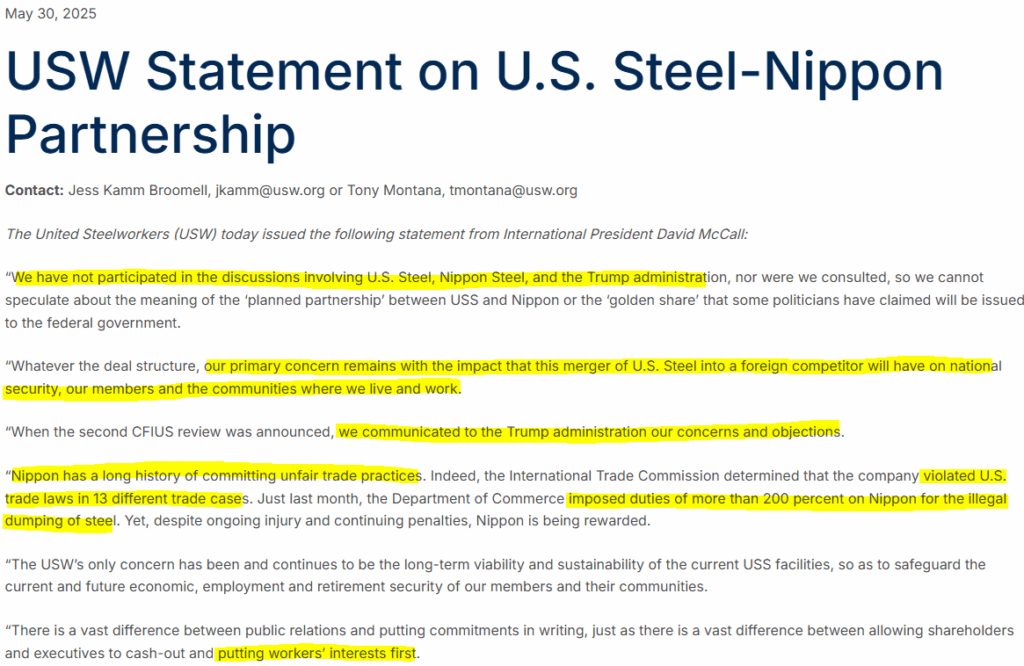Click the bold 'Contact:' label

[x=35, y=191]
